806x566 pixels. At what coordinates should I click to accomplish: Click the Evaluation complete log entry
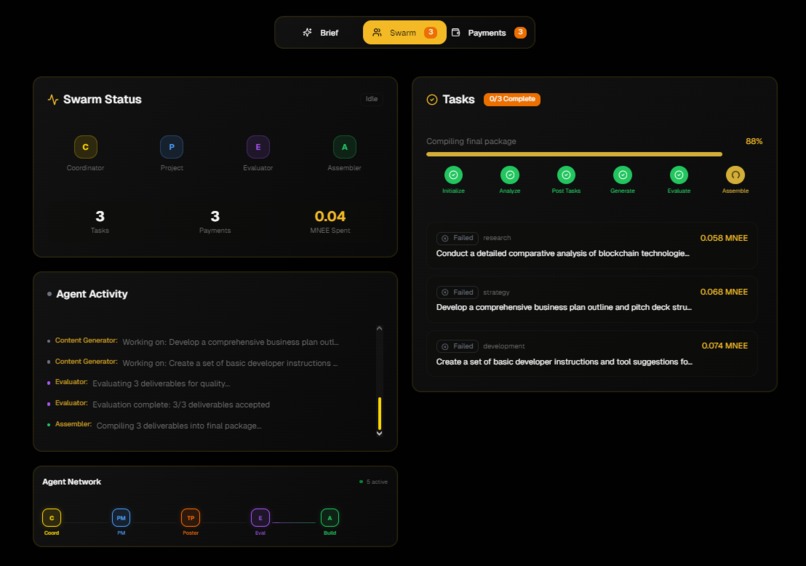(x=158, y=404)
